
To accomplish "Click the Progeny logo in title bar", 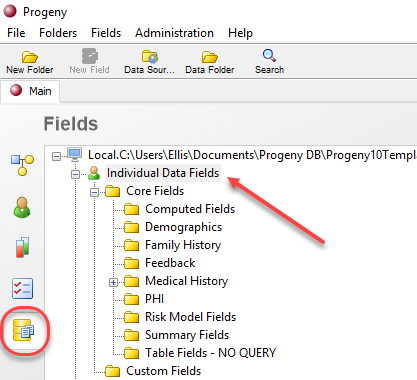I will [10, 11].
